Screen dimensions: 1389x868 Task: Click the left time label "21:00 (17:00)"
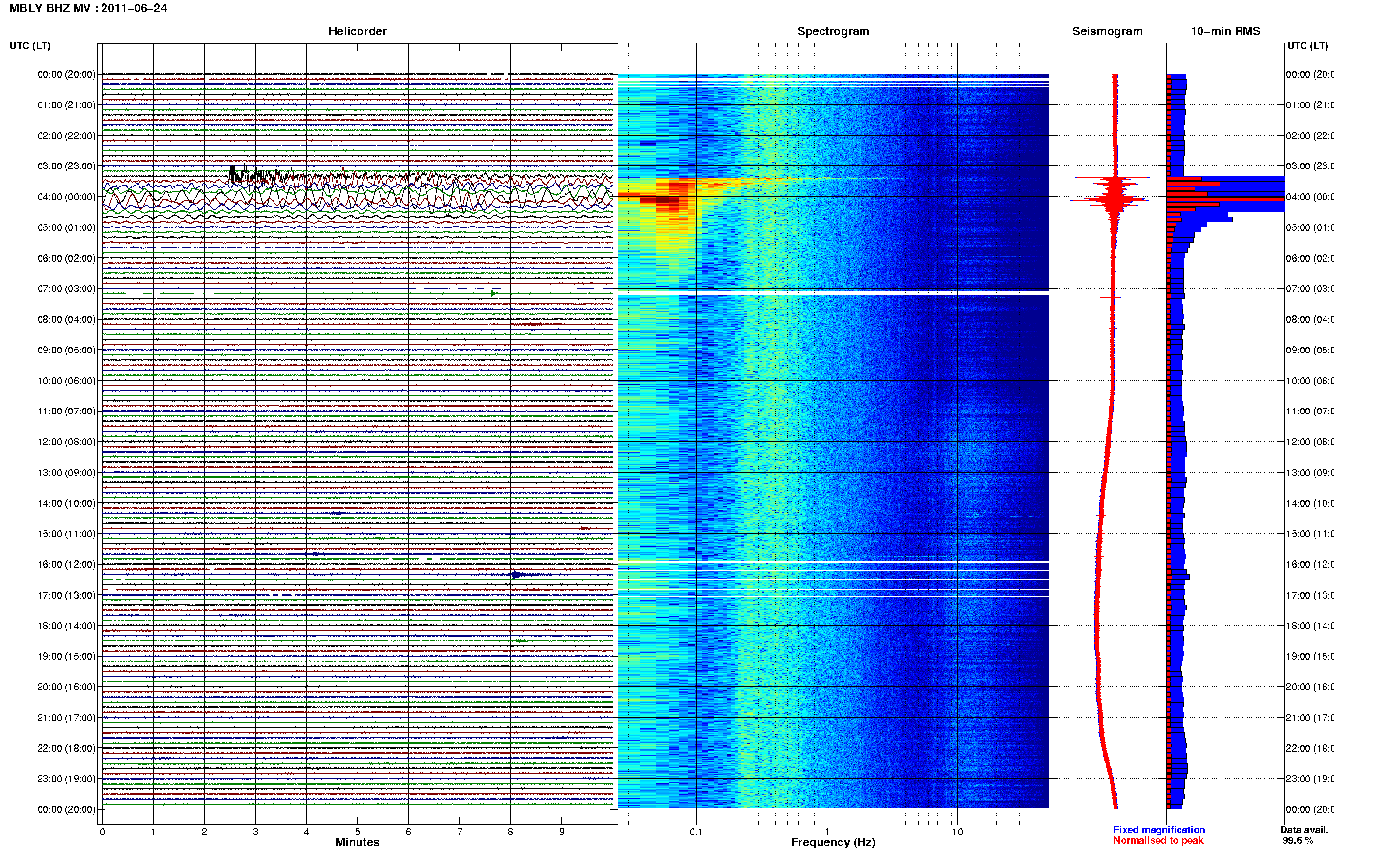click(x=66, y=718)
